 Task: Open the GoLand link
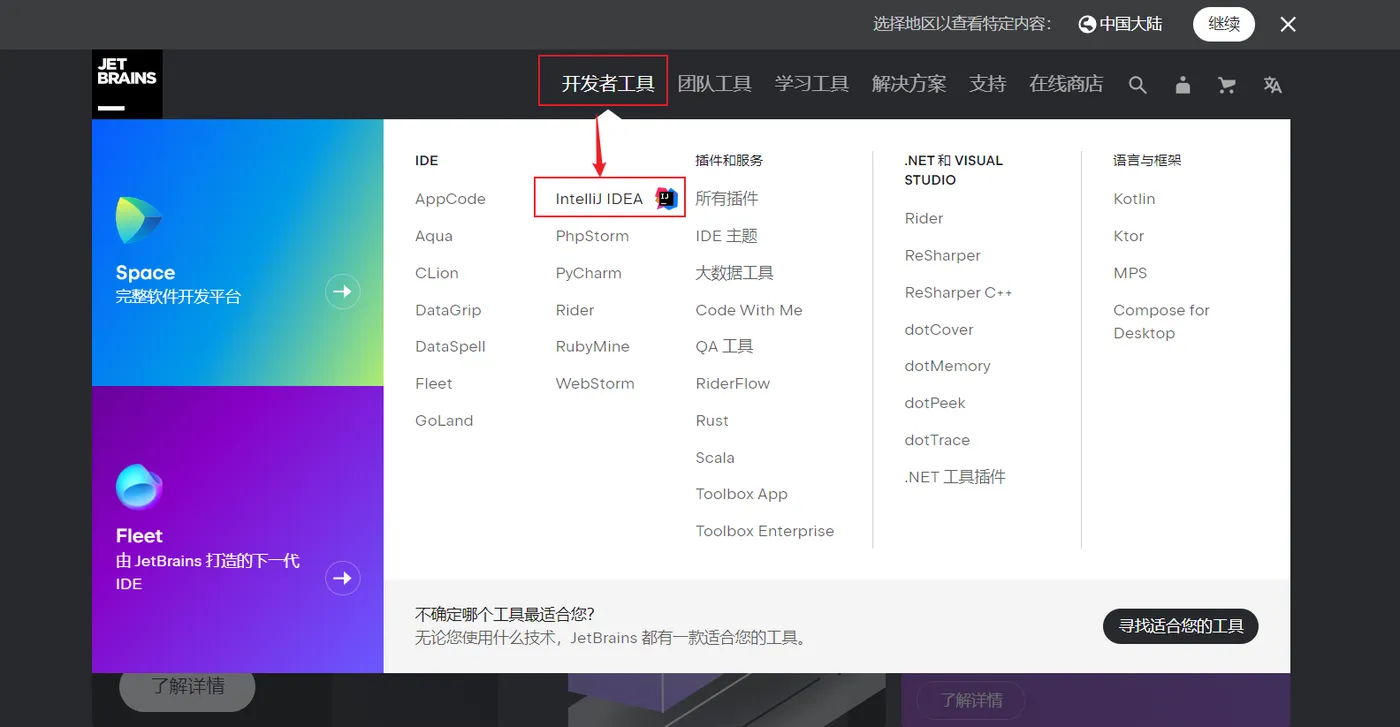444,421
